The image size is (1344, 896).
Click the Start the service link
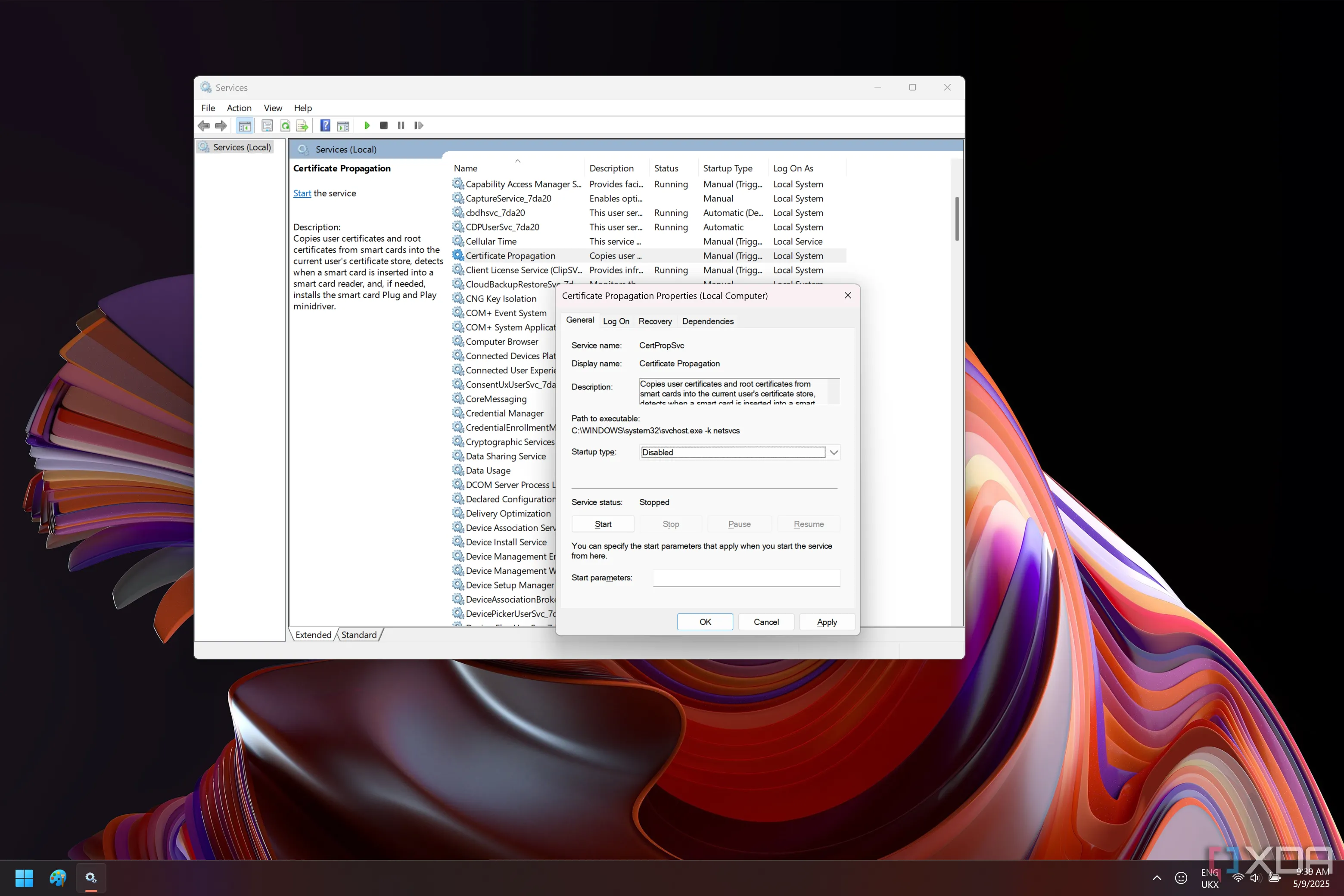tap(302, 193)
